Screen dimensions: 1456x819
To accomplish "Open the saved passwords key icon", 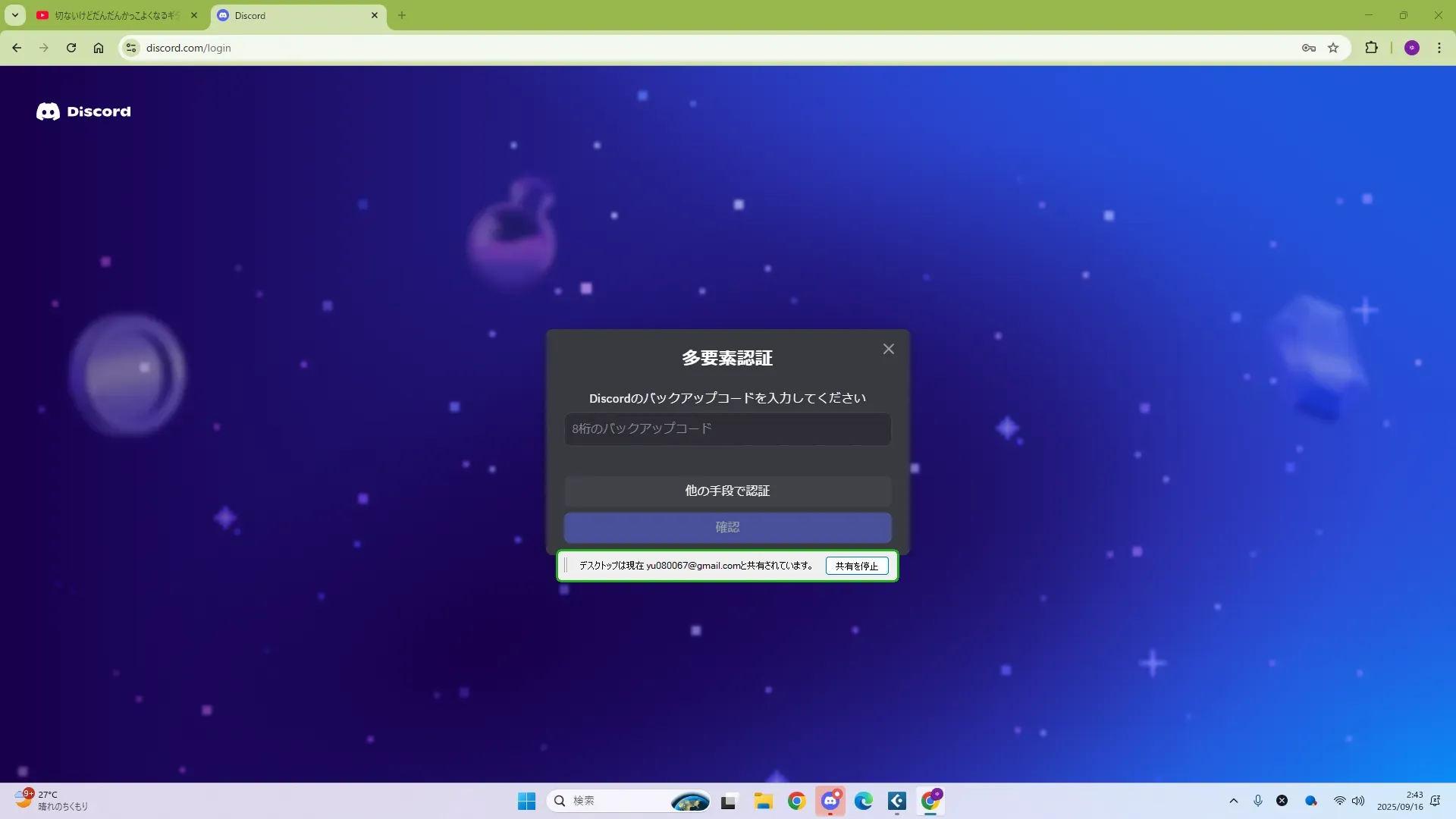I will coord(1308,48).
